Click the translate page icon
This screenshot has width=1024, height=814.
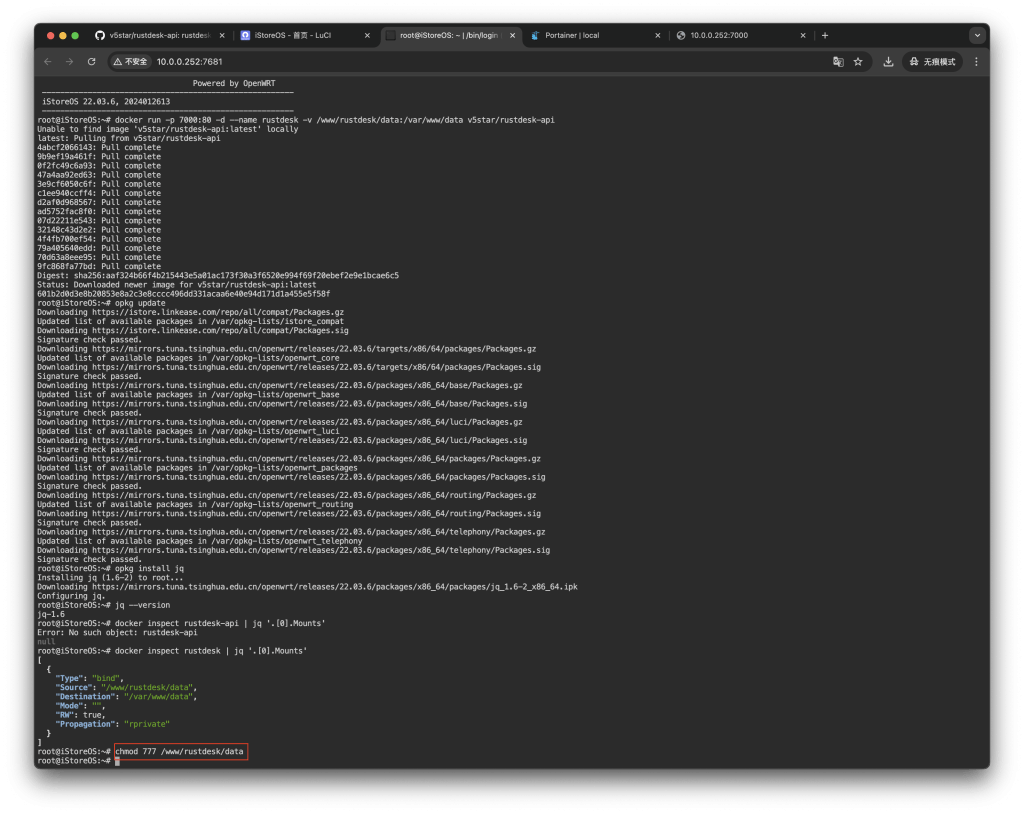838,62
